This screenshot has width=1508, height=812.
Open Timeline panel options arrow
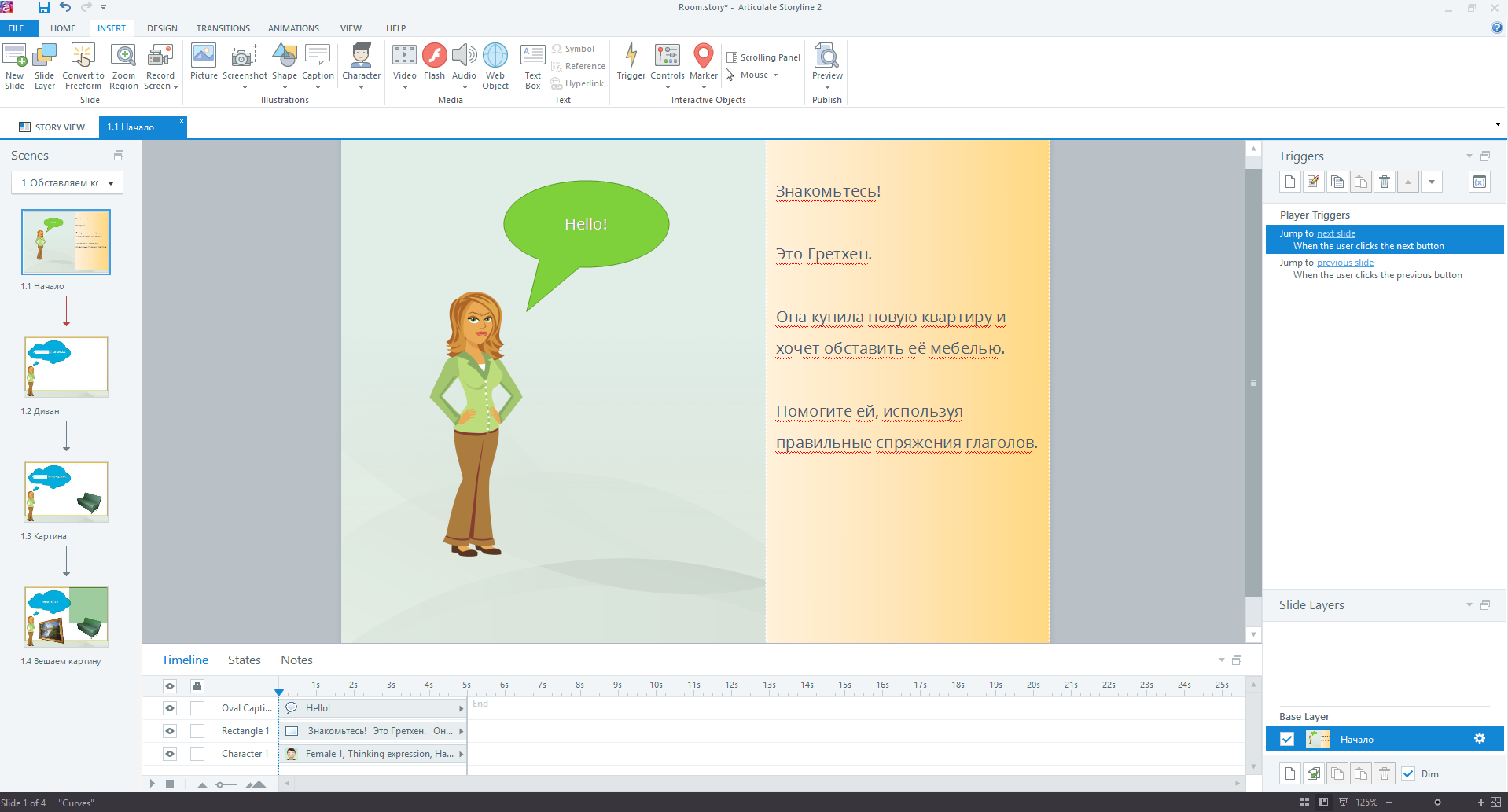point(1221,660)
